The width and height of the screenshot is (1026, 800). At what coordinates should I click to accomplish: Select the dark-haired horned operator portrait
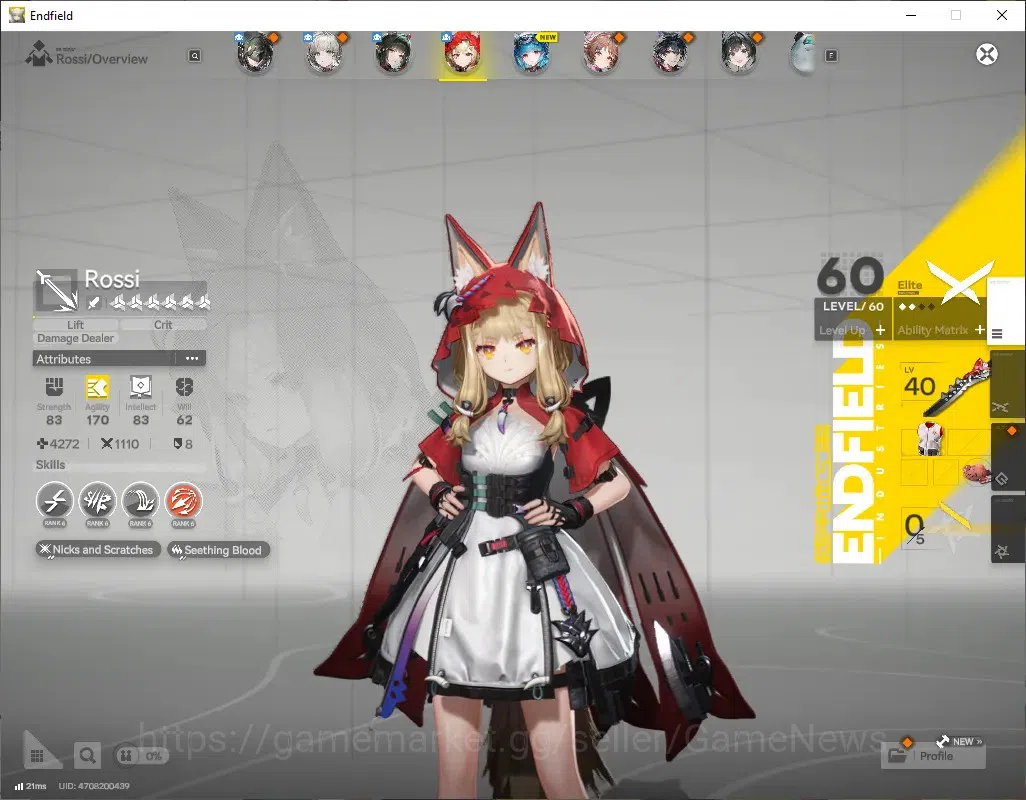tap(670, 53)
